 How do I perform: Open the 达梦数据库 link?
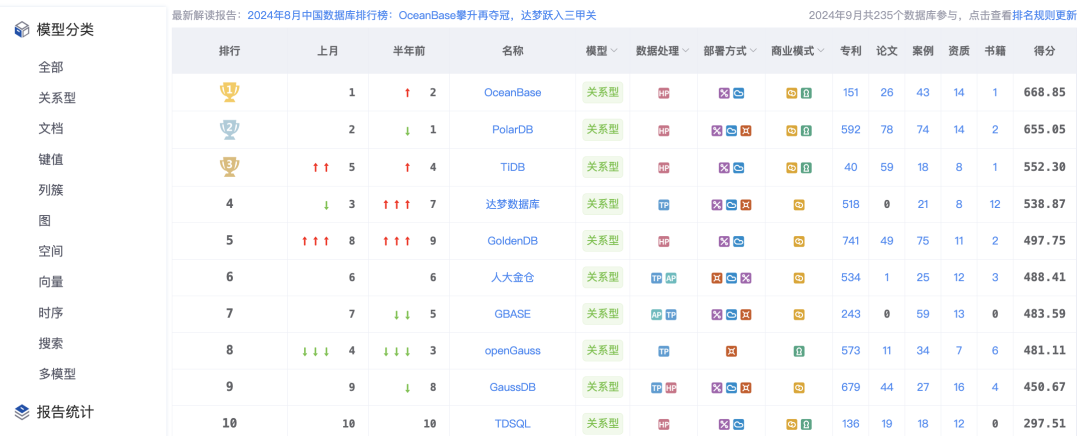(512, 204)
